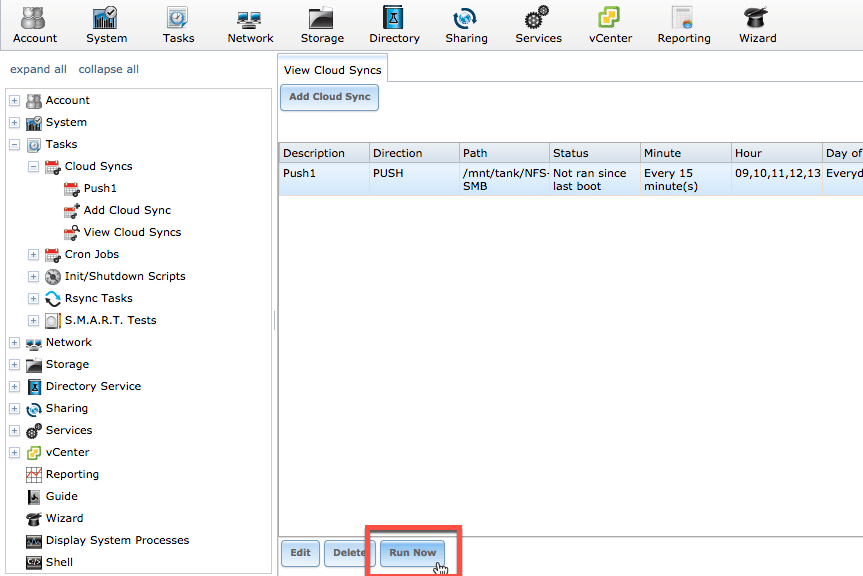The image size is (863, 576).
Task: Open the Sharing toolbar icon
Action: (466, 25)
